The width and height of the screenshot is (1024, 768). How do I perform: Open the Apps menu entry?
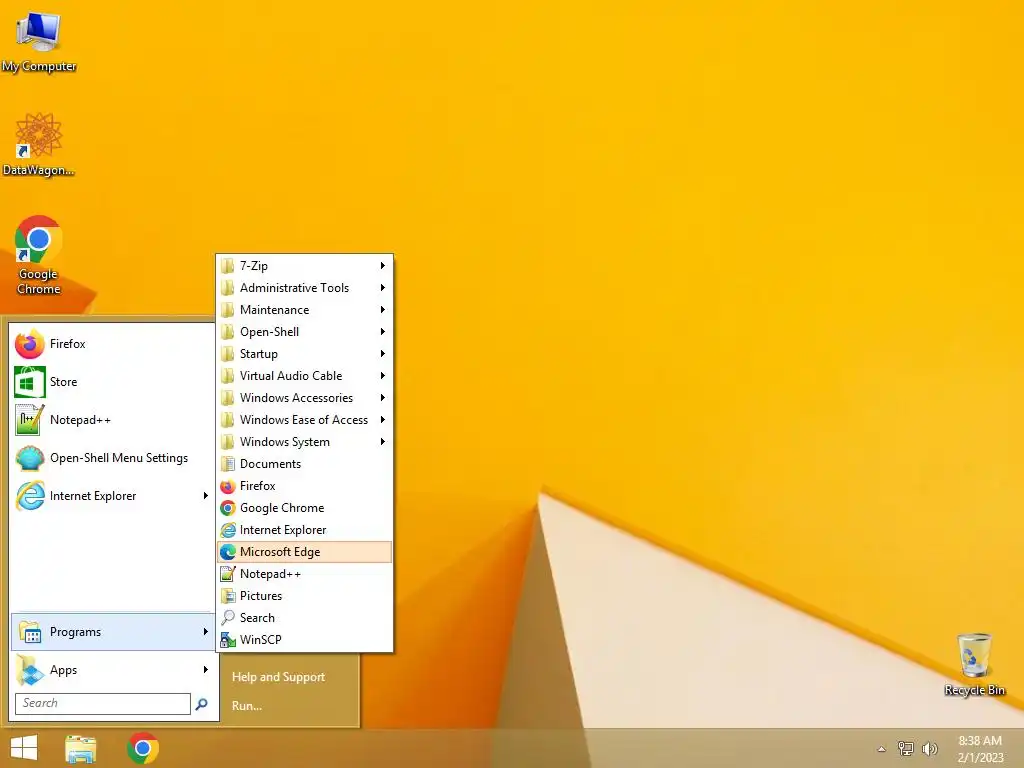[x=112, y=669]
